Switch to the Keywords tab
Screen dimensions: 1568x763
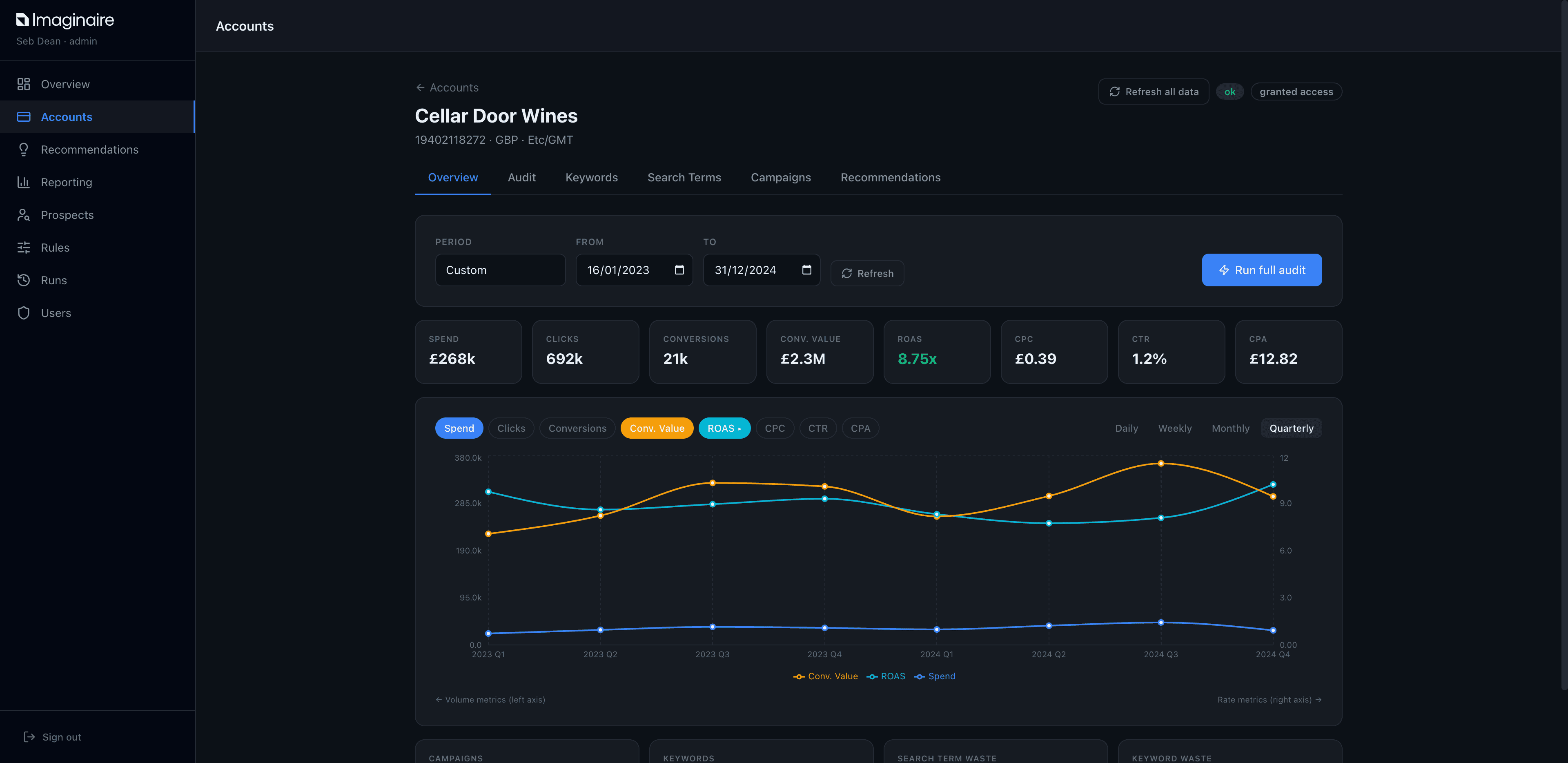(x=591, y=177)
